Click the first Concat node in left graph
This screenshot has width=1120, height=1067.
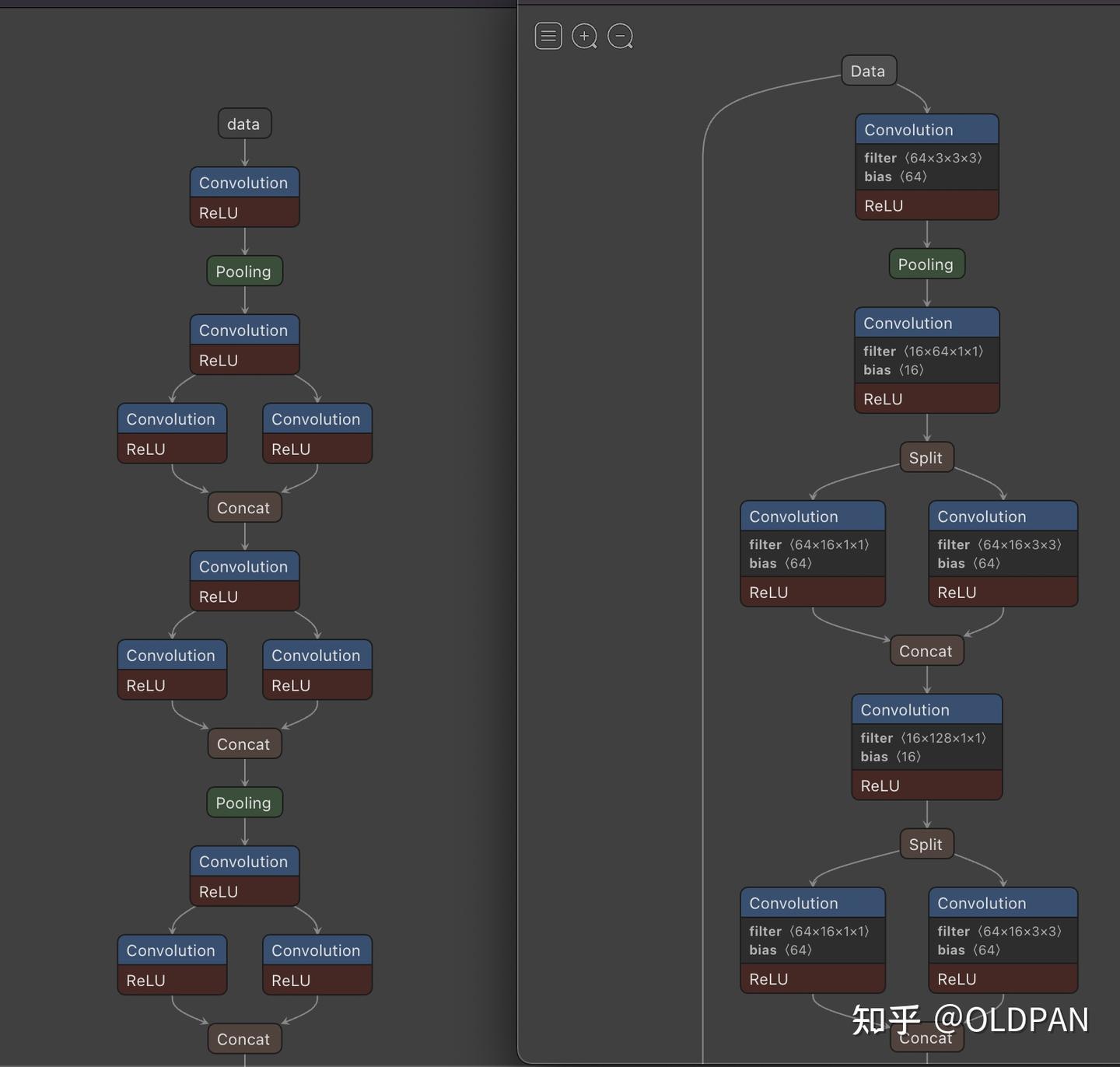[244, 507]
